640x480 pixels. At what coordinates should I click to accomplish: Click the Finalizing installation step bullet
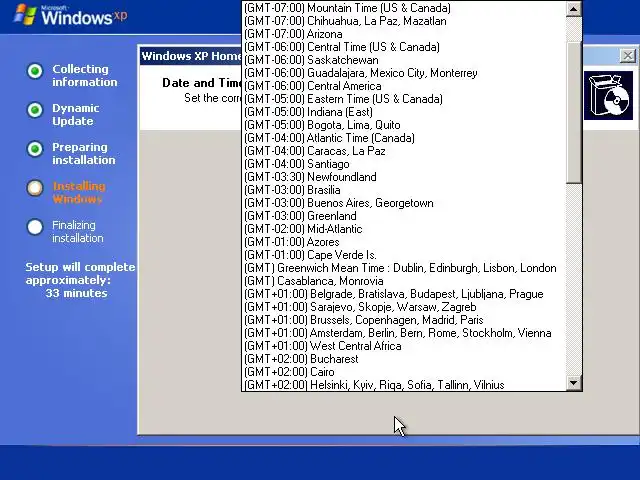(x=35, y=227)
